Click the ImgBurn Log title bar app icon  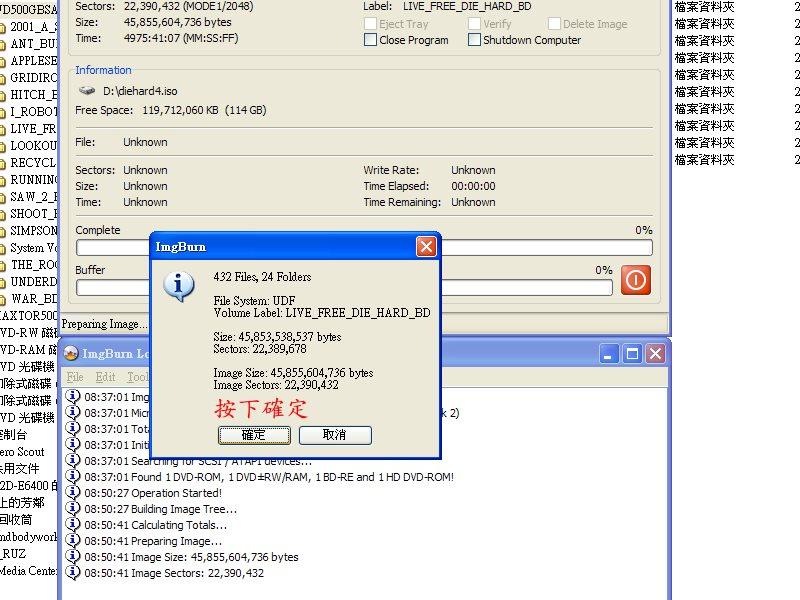(71, 353)
